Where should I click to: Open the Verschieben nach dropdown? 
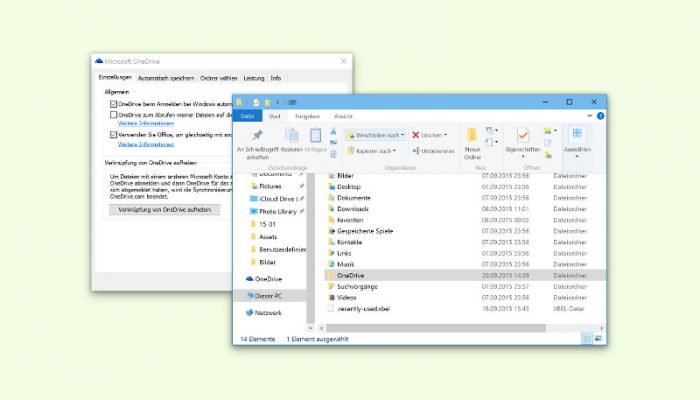coord(375,135)
